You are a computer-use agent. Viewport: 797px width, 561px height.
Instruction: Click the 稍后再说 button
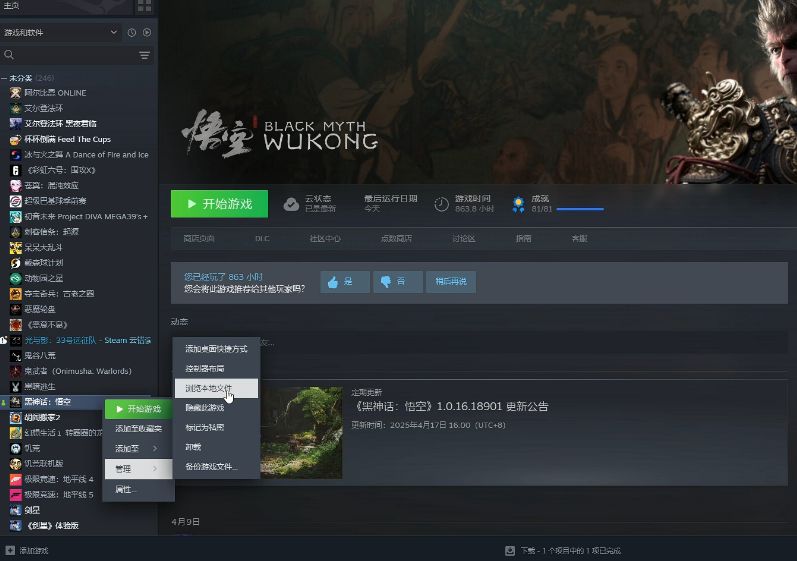point(451,282)
